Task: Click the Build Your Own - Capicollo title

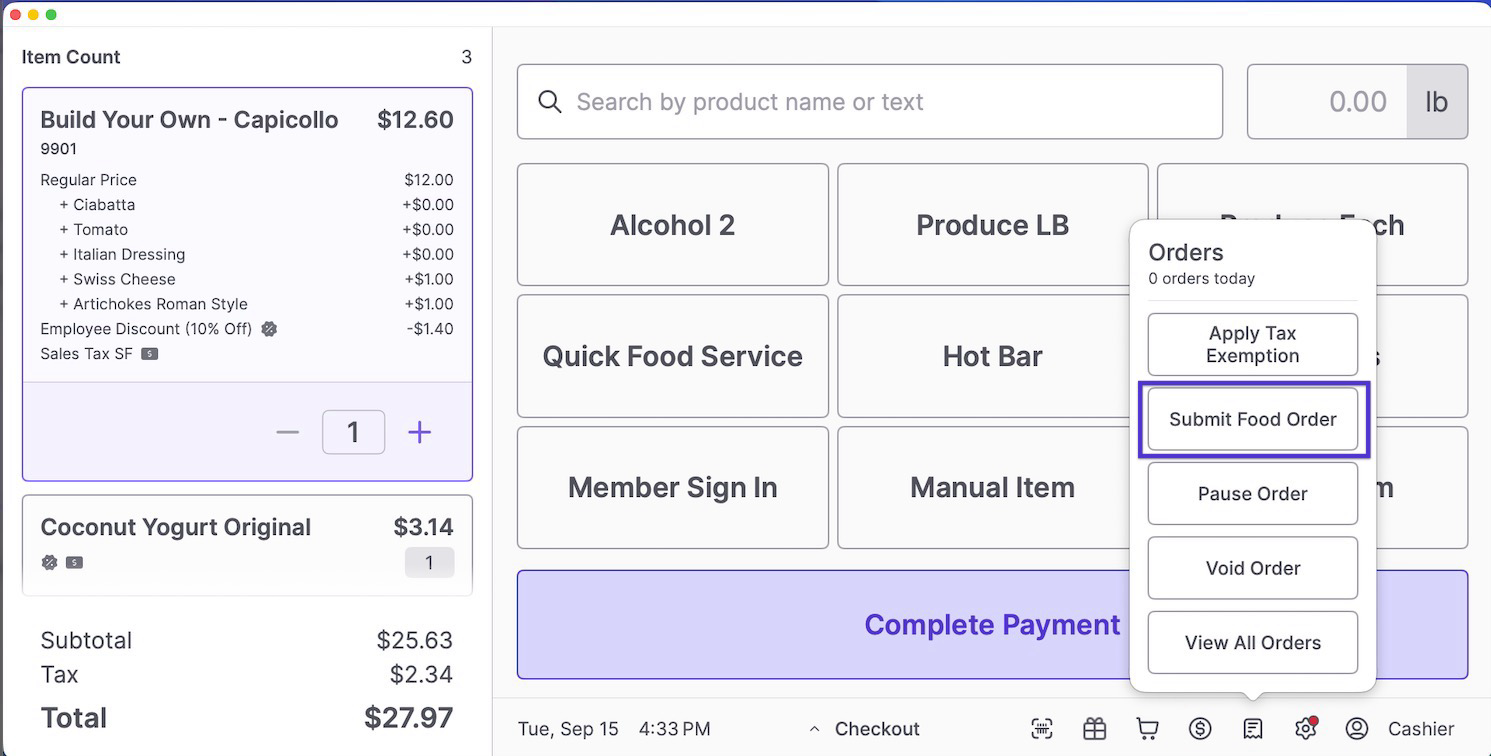Action: (x=189, y=120)
